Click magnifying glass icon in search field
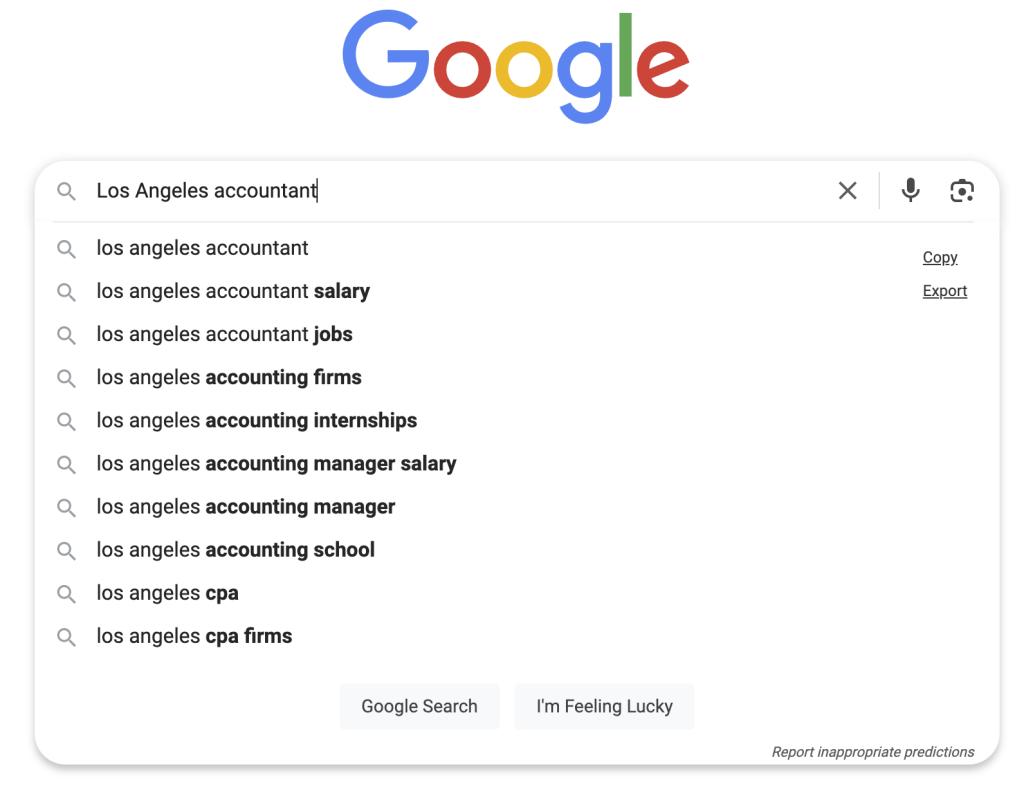This screenshot has height=789, width=1024. click(x=66, y=191)
